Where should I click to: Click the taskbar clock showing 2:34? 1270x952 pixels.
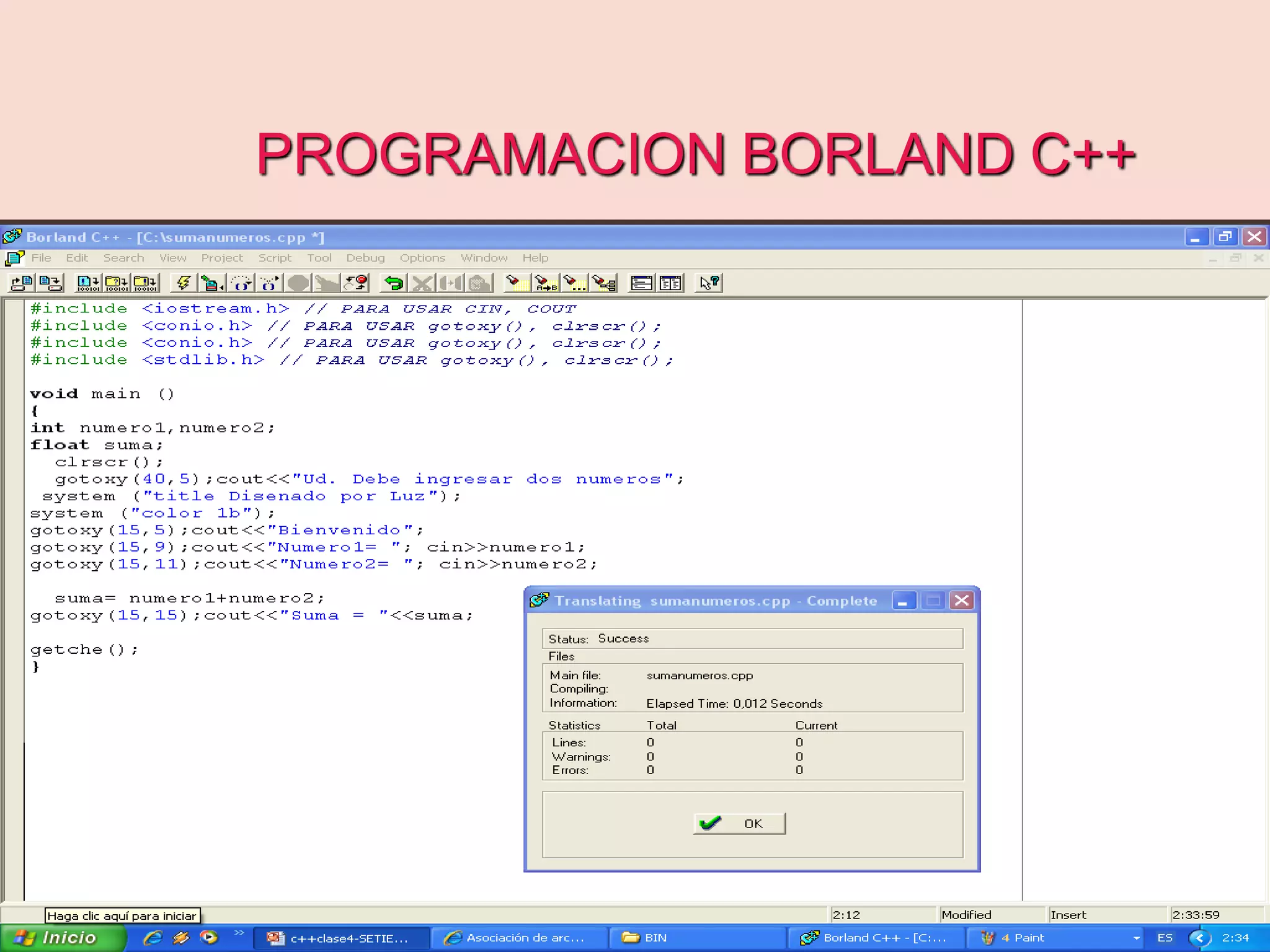click(1236, 938)
